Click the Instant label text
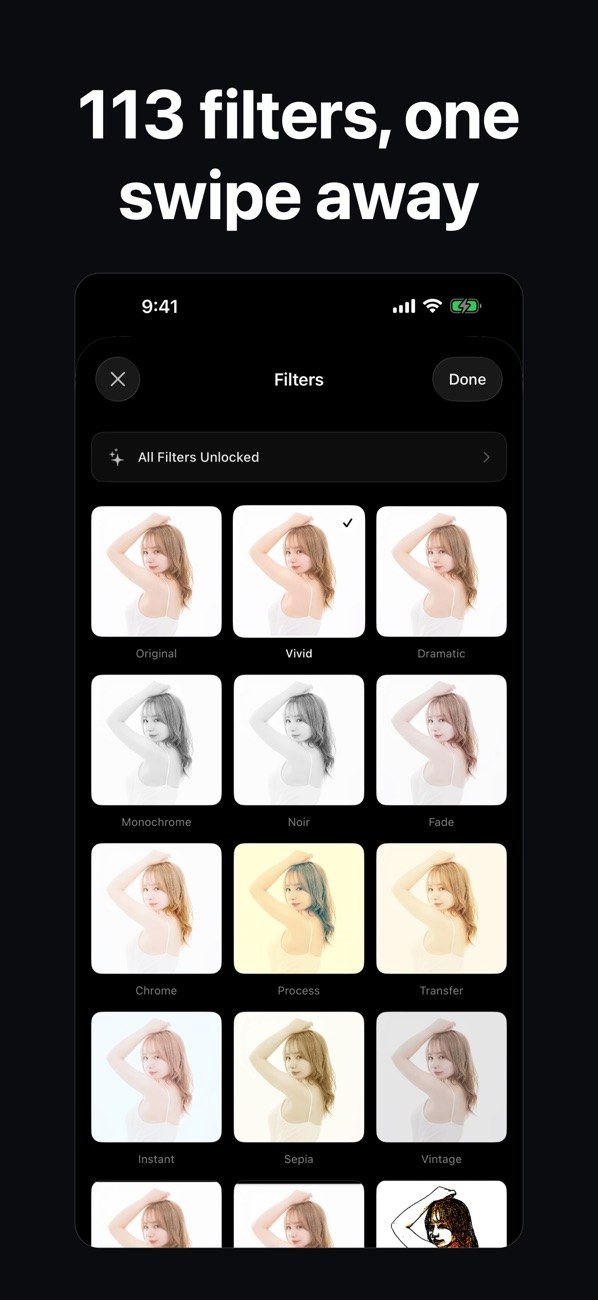The width and height of the screenshot is (598, 1300). (156, 1159)
